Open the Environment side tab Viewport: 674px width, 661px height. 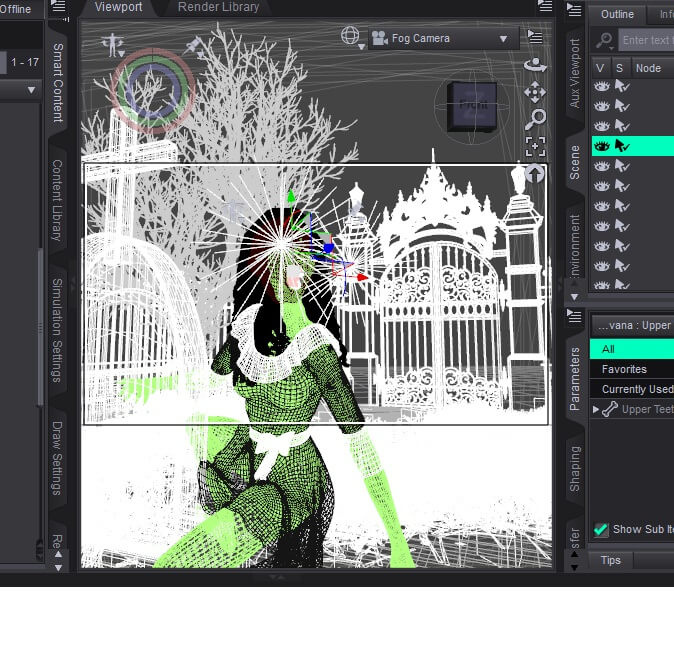[575, 246]
